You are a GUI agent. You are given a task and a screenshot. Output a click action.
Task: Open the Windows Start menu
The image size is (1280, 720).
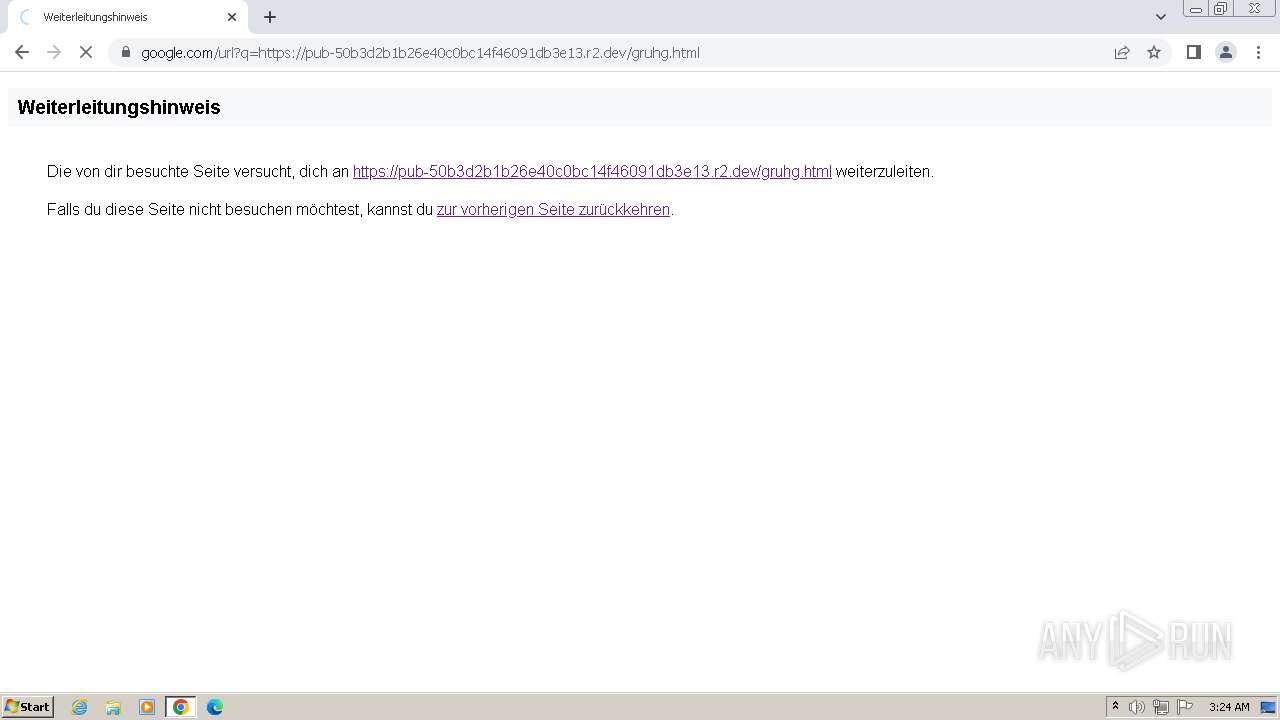28,707
